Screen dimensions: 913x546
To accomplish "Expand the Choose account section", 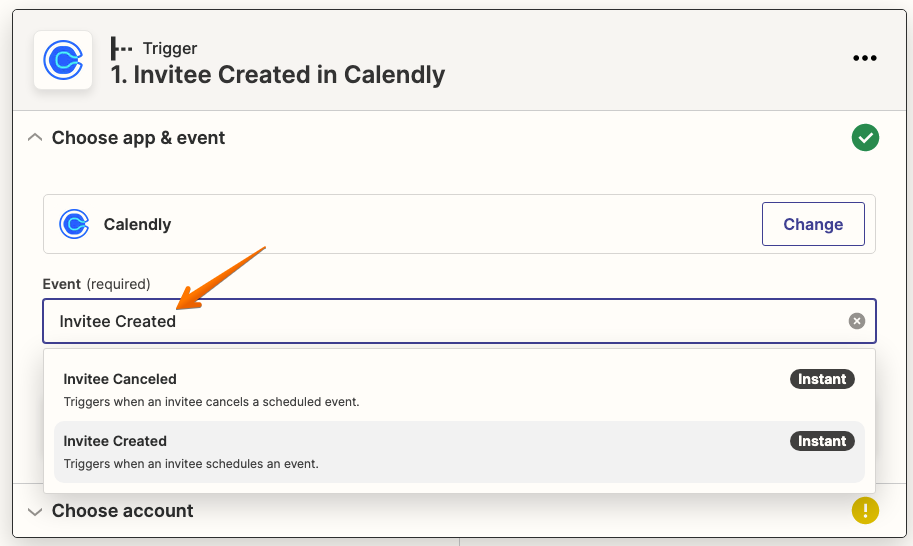I will coord(35,511).
